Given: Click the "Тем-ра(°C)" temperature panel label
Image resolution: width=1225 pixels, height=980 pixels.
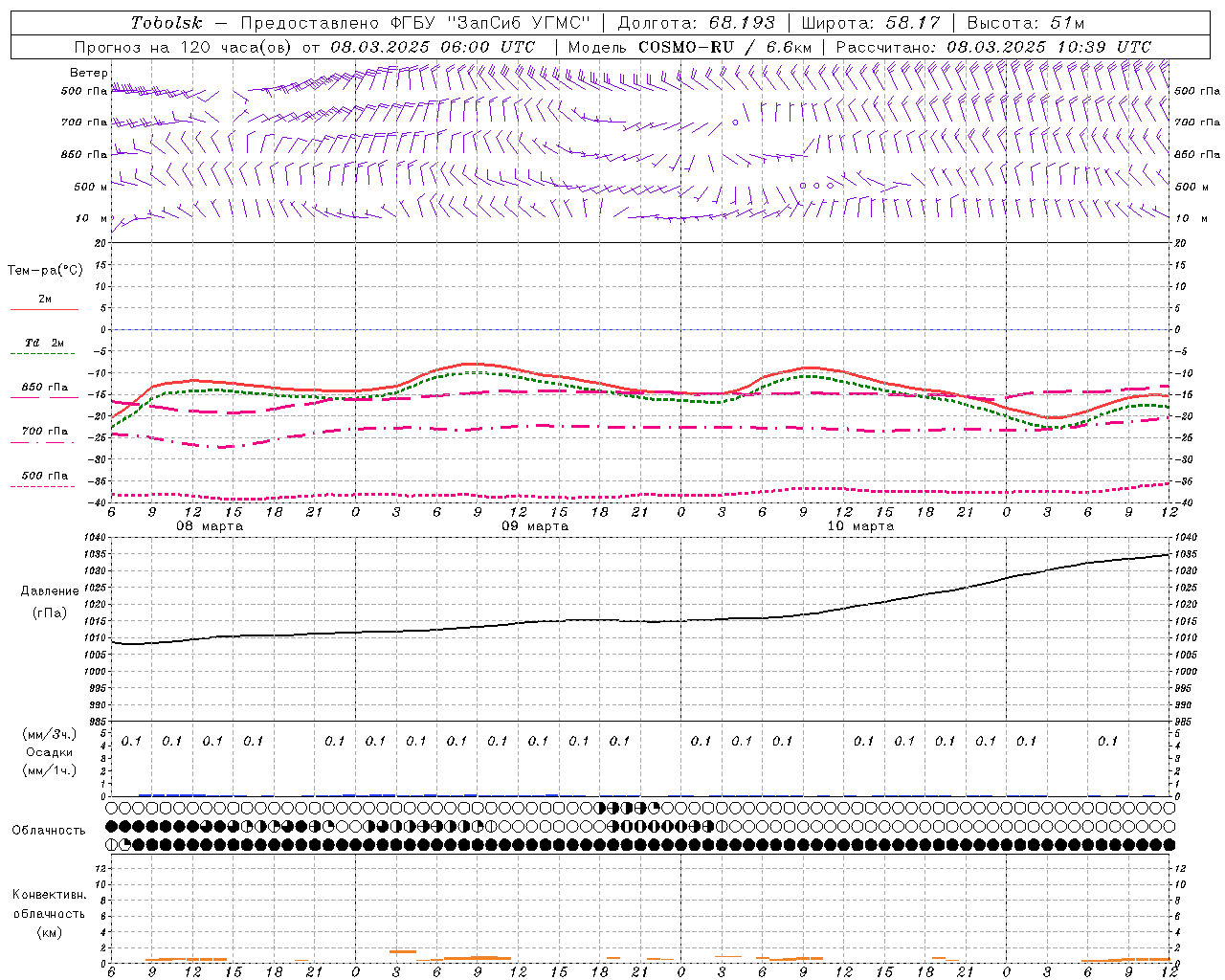Looking at the screenshot, I should 45,271.
